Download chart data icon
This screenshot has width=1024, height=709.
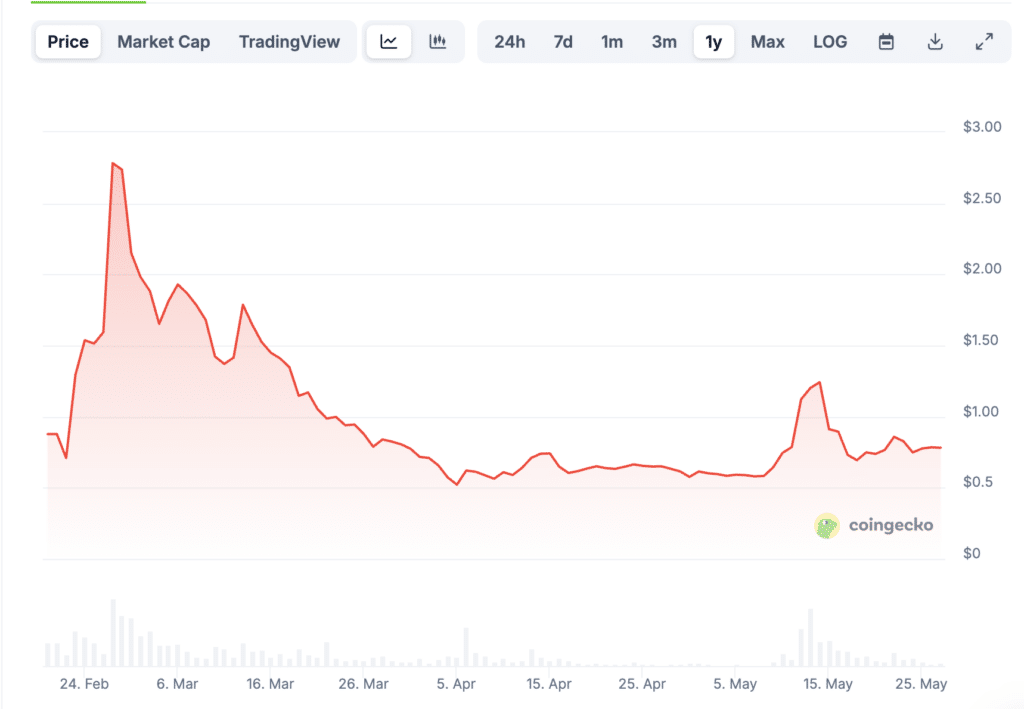(x=935, y=42)
